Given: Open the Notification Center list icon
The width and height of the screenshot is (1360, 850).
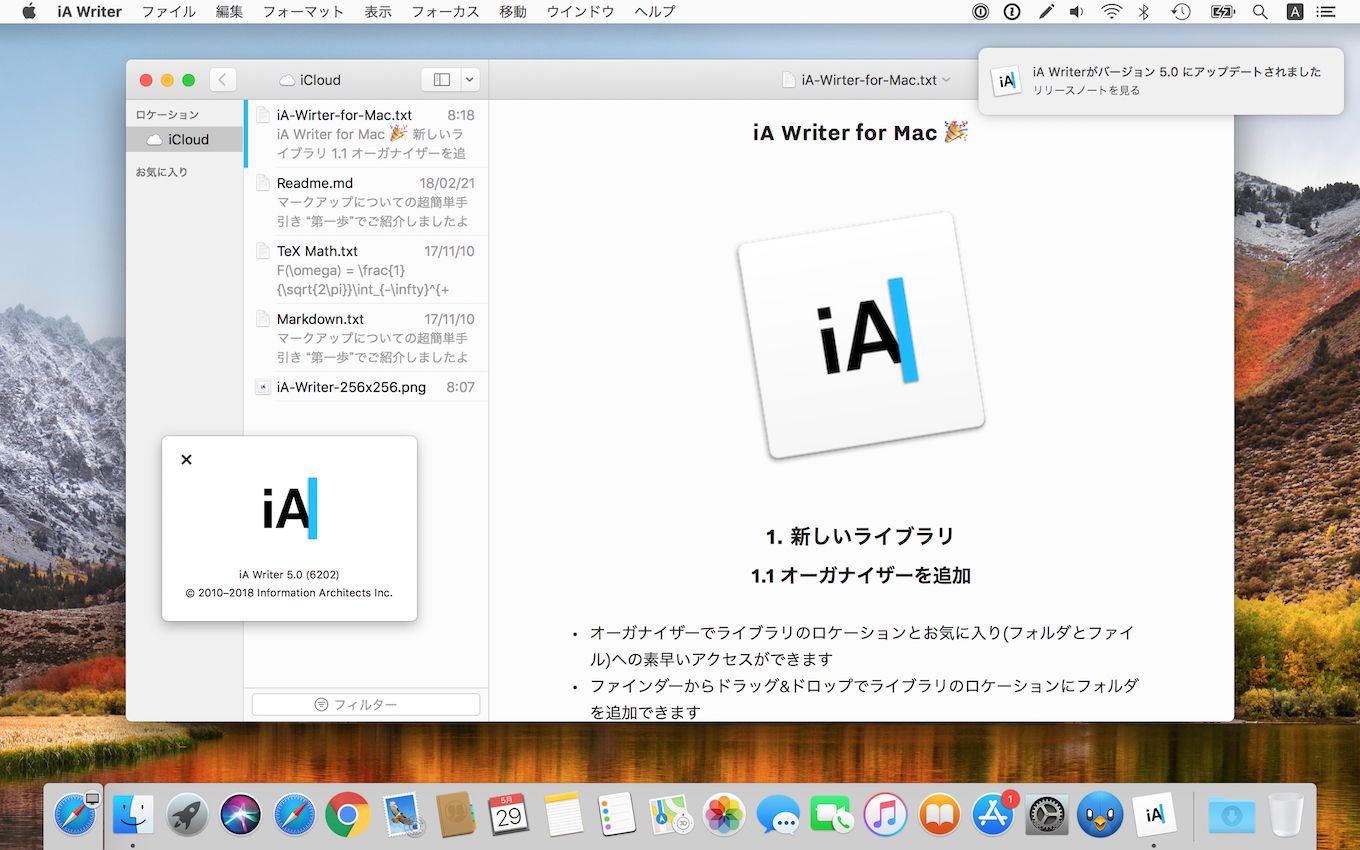Looking at the screenshot, I should [1327, 12].
